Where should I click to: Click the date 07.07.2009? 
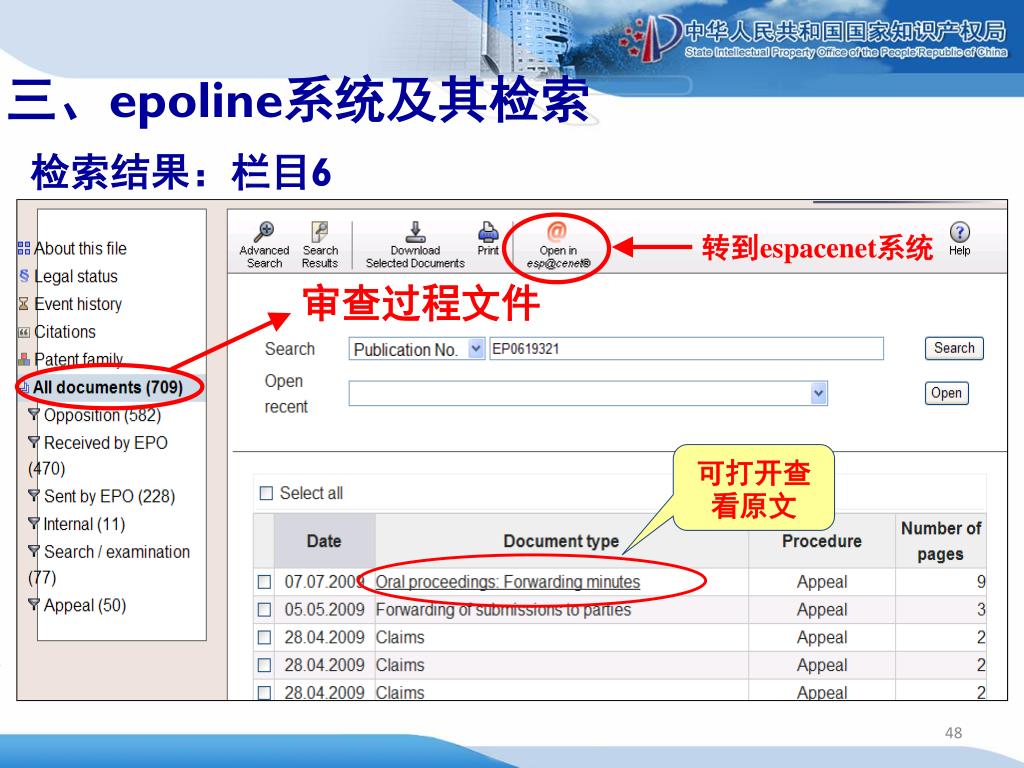pyautogui.click(x=324, y=582)
